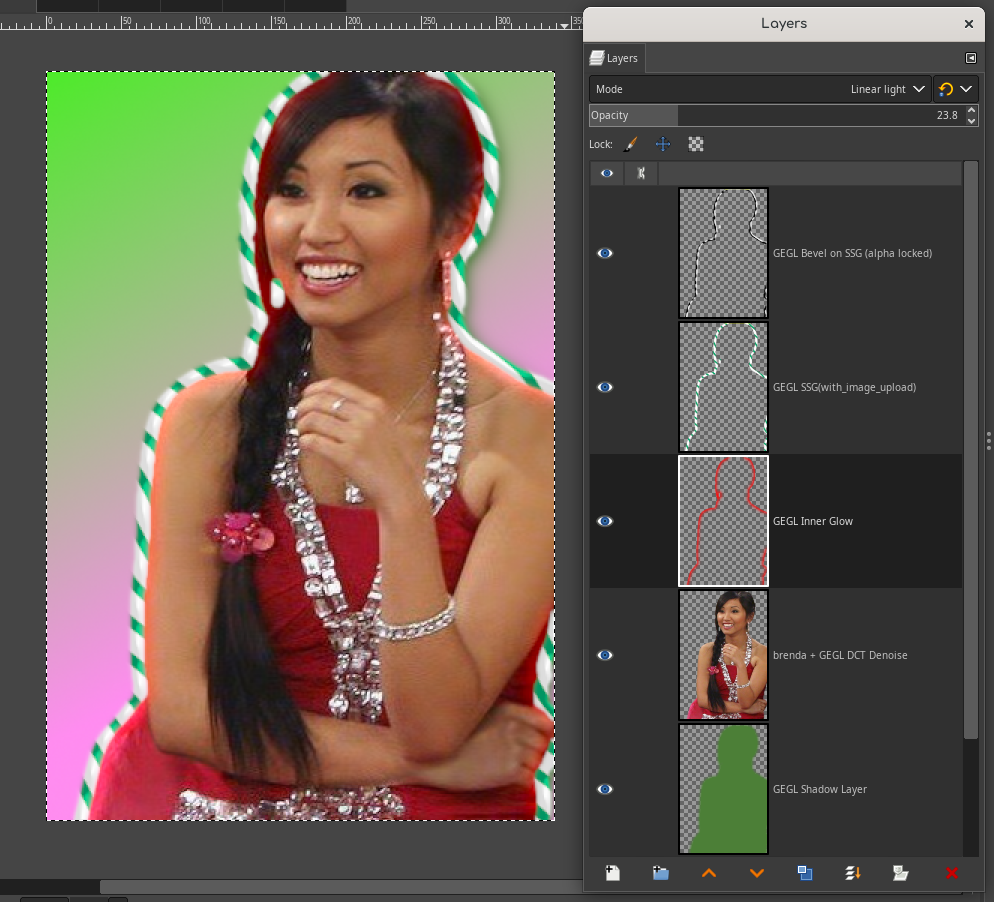Raise the selected layer one step

coord(709,873)
